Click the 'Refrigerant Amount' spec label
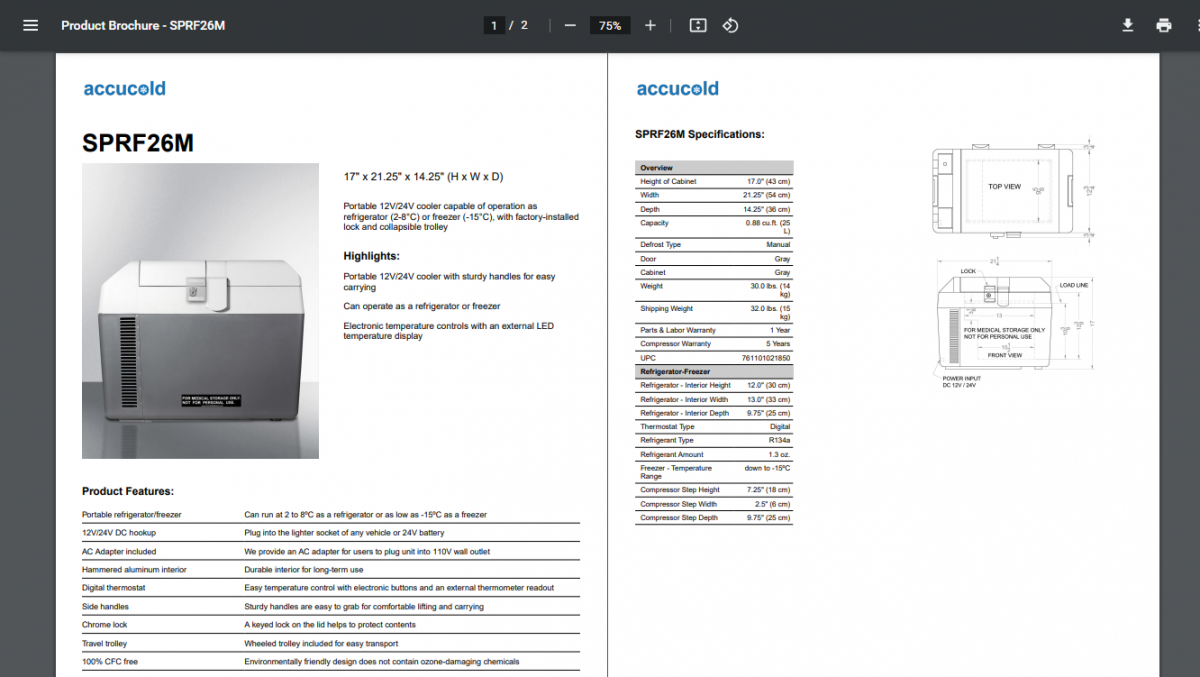Screen dimensions: 1200x677 point(672,454)
